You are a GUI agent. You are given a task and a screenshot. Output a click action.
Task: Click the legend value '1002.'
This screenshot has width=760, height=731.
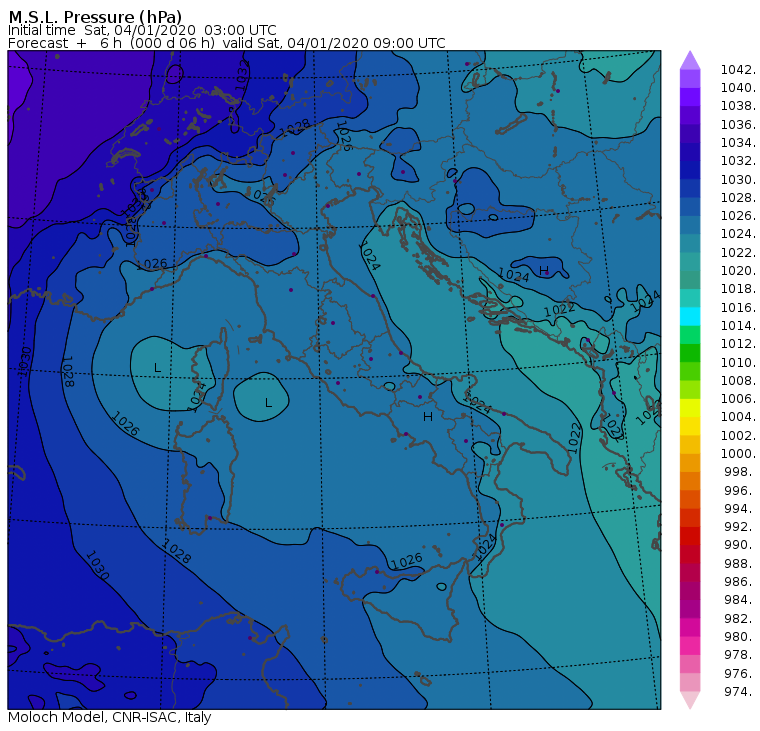point(738,435)
